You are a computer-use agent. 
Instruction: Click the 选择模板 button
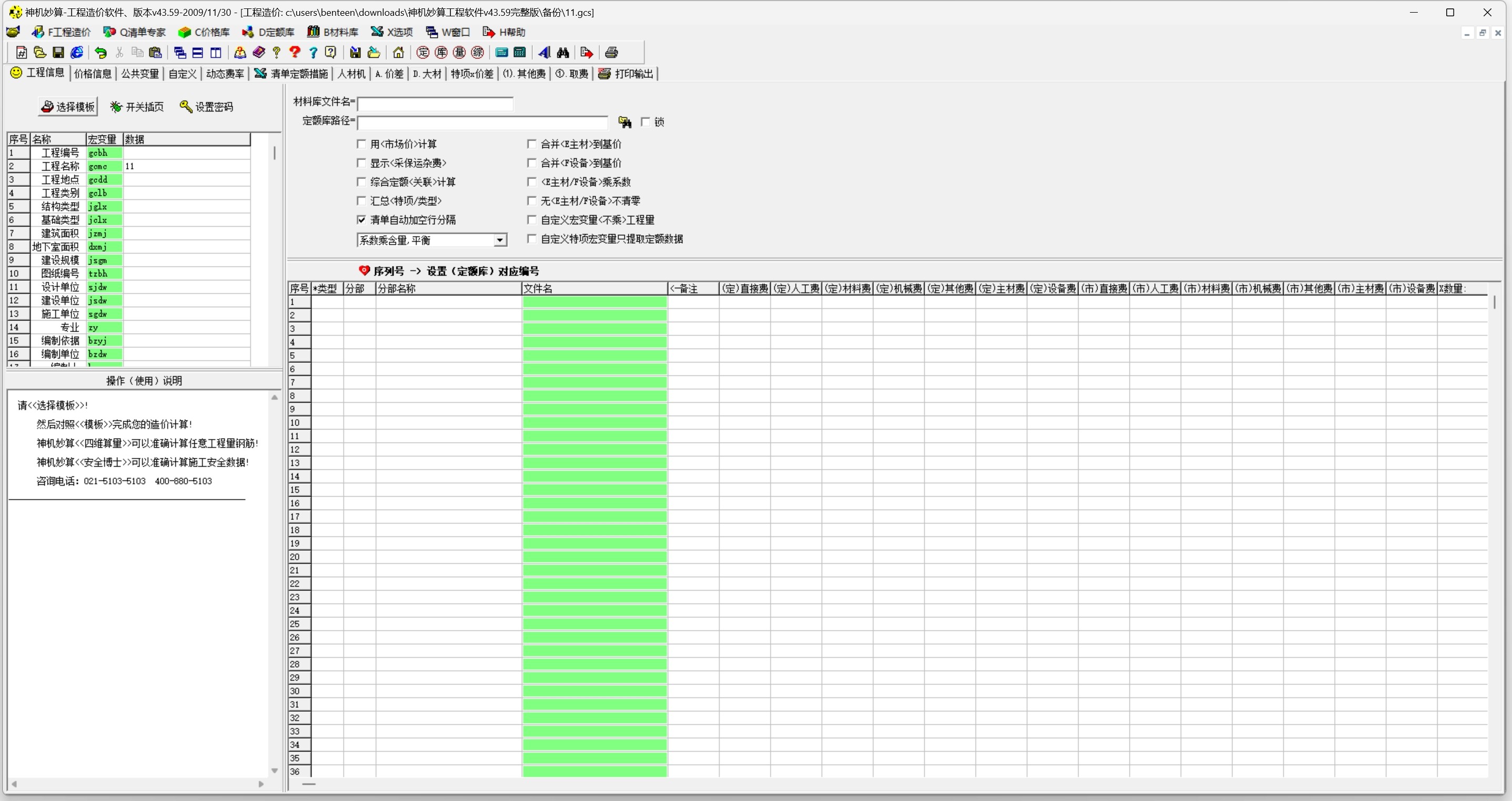click(x=68, y=106)
